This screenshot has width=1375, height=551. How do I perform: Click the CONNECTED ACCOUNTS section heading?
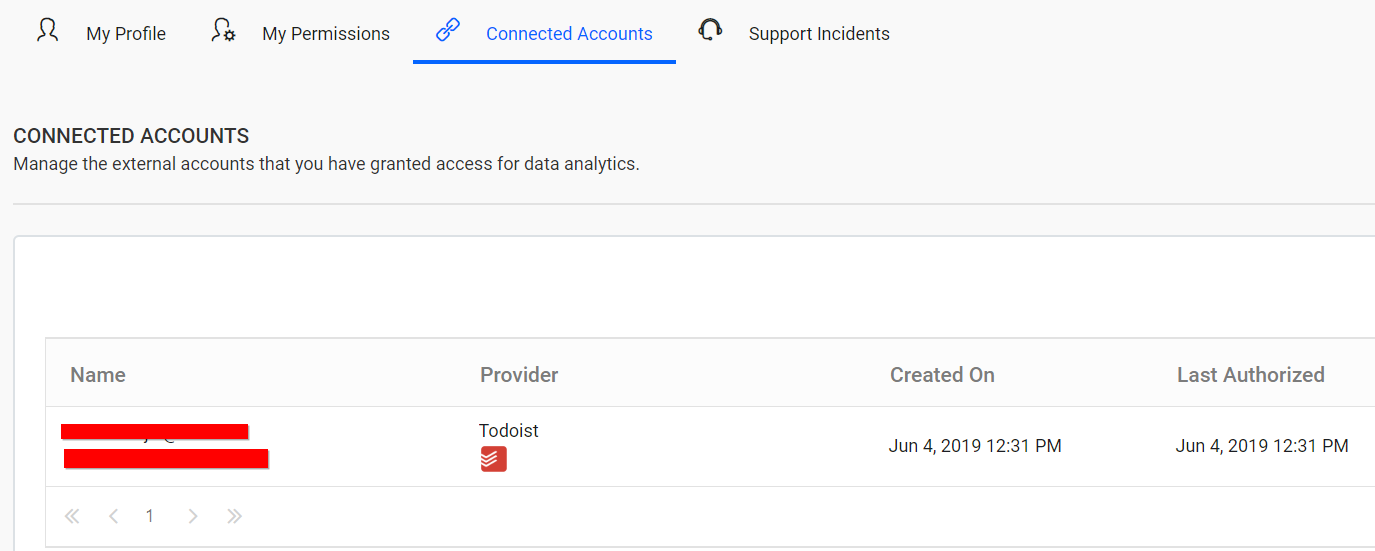pyautogui.click(x=131, y=136)
